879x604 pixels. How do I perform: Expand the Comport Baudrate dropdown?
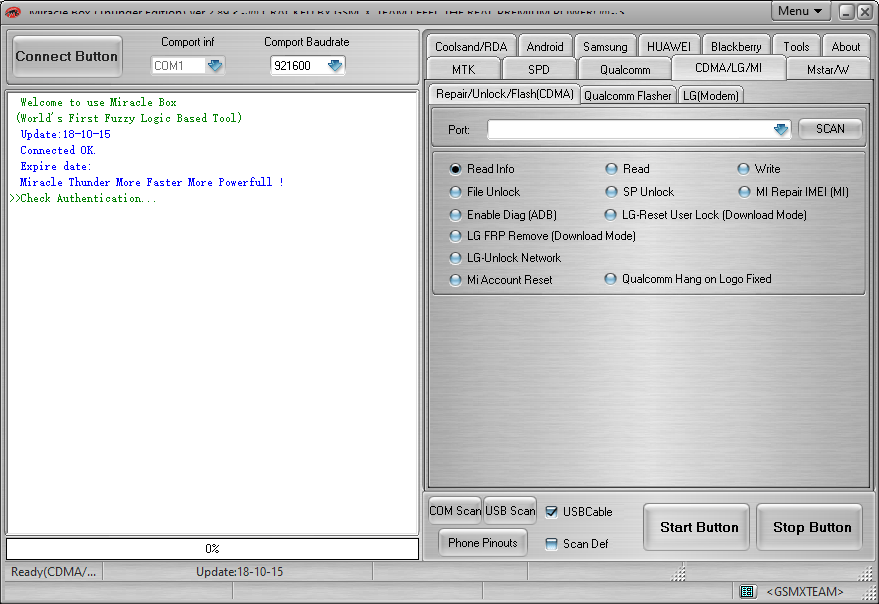(x=336, y=64)
